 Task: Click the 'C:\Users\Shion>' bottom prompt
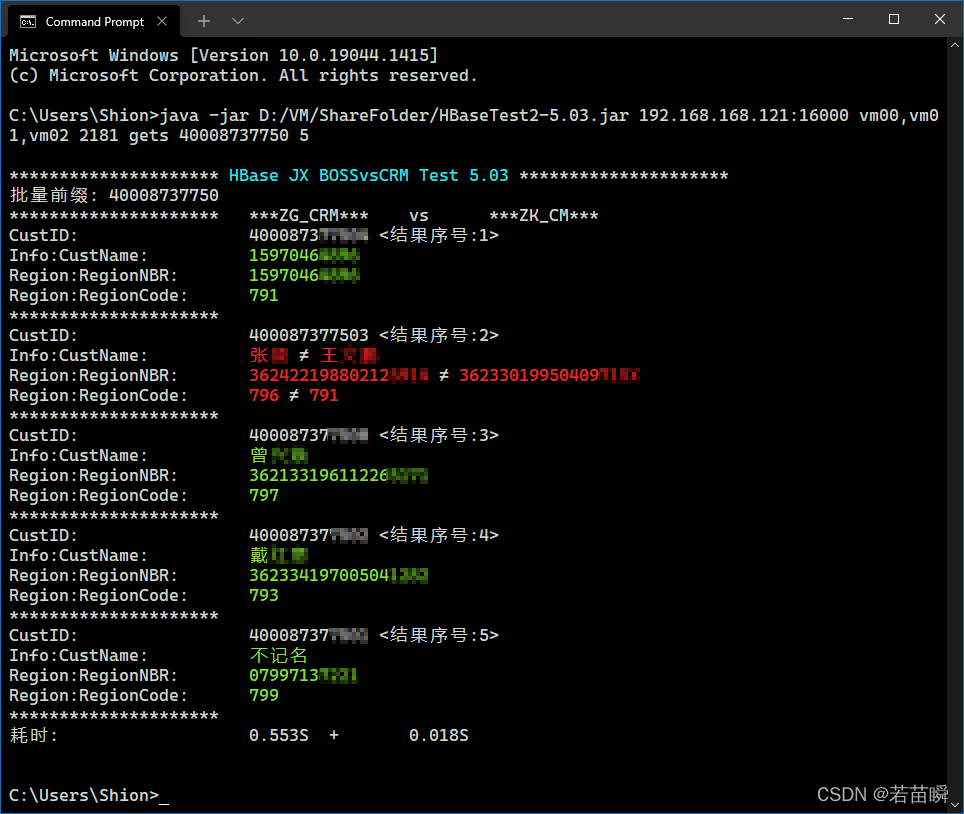[84, 796]
